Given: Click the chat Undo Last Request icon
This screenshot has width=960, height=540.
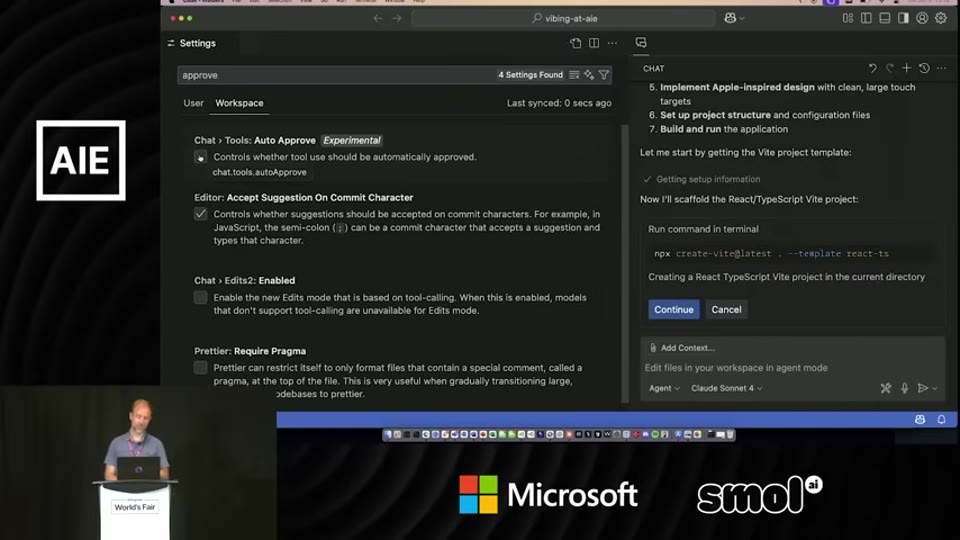Looking at the screenshot, I should coord(872,69).
